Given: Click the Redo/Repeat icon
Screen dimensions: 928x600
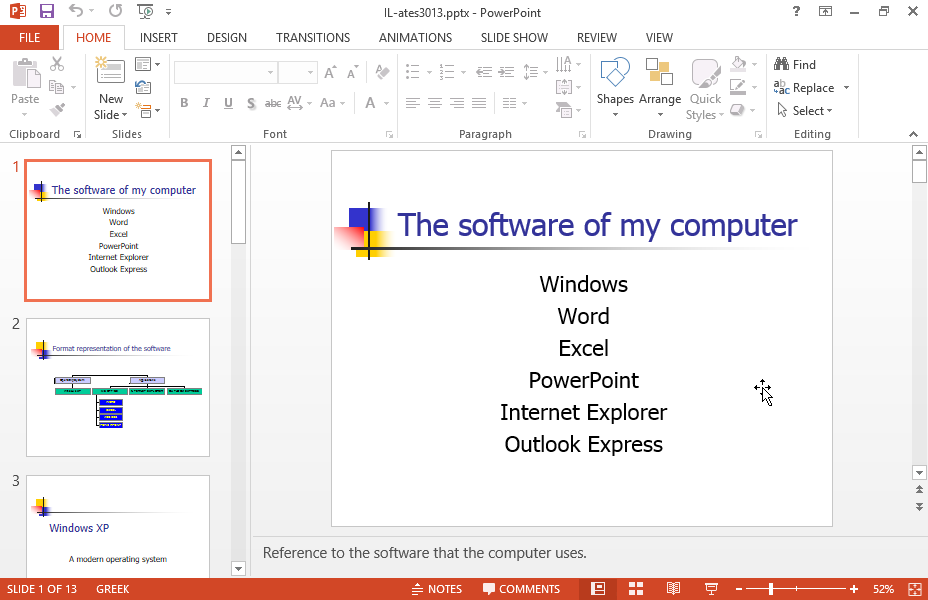Looking at the screenshot, I should click(x=115, y=11).
